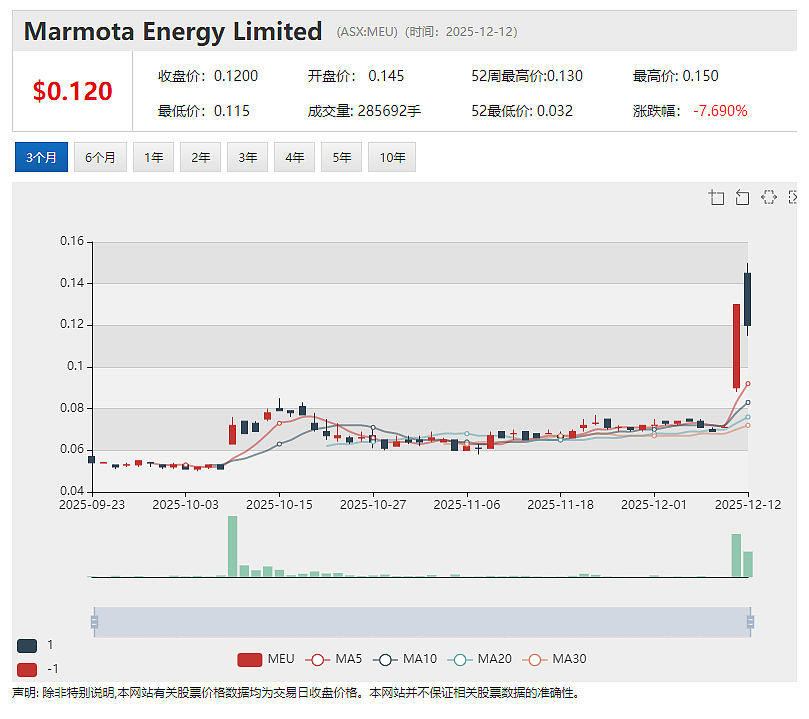Toggle MA20 legend entry
The height and width of the screenshot is (719, 809).
(x=479, y=660)
